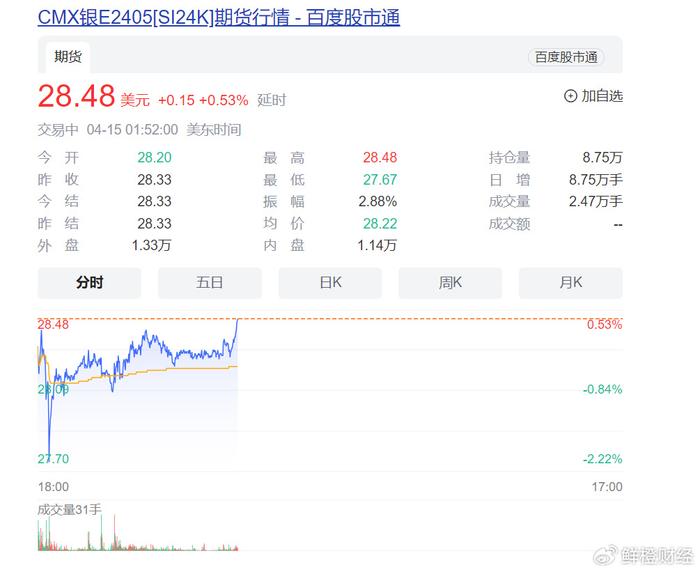Click the chart's -0.84% axis label
The image size is (700, 572).
[603, 389]
